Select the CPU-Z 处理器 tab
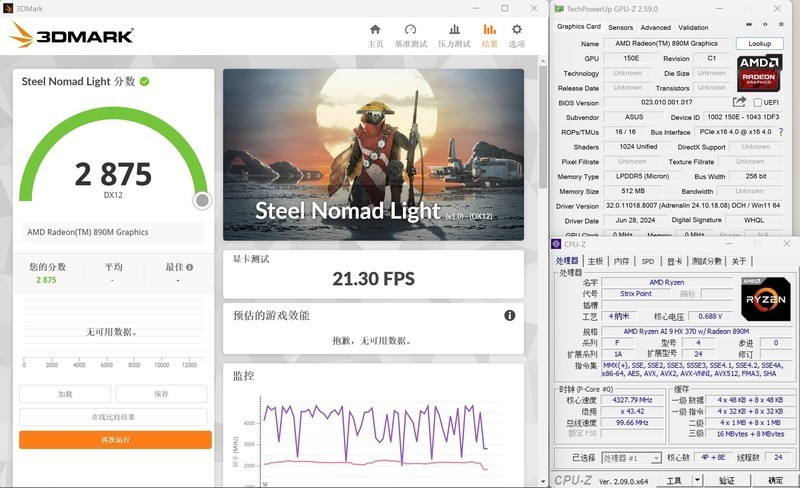Viewport: 800px width, 488px height. [567, 261]
